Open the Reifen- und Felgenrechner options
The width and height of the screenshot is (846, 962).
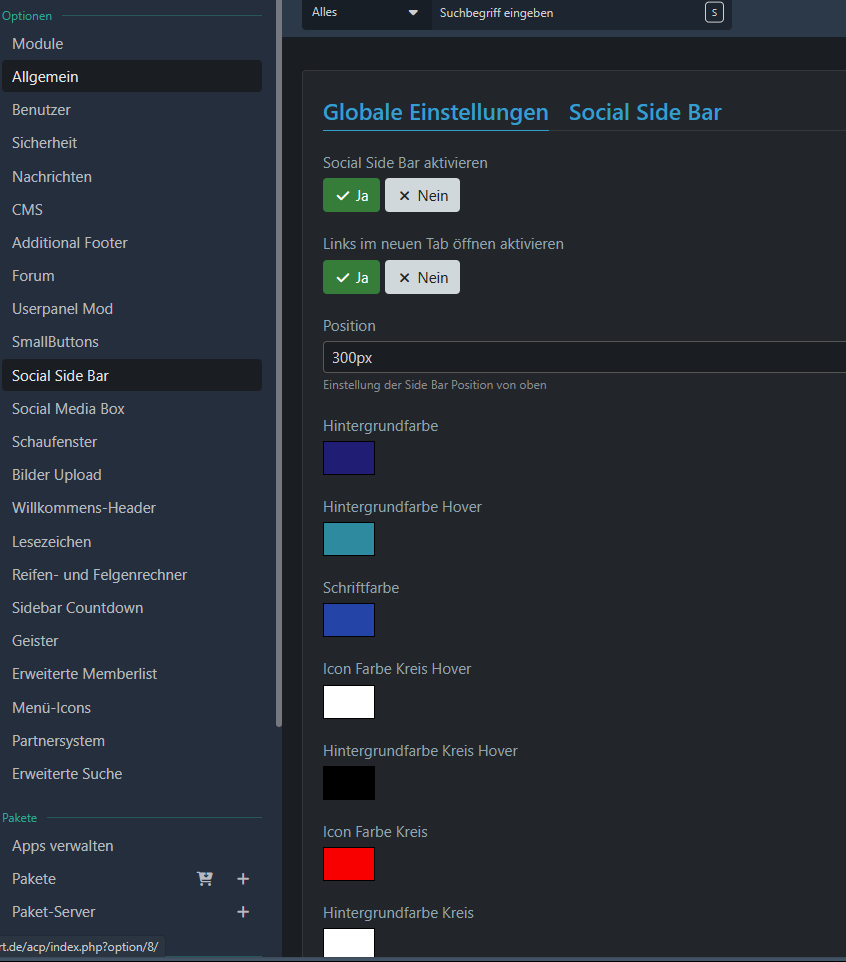pos(99,575)
